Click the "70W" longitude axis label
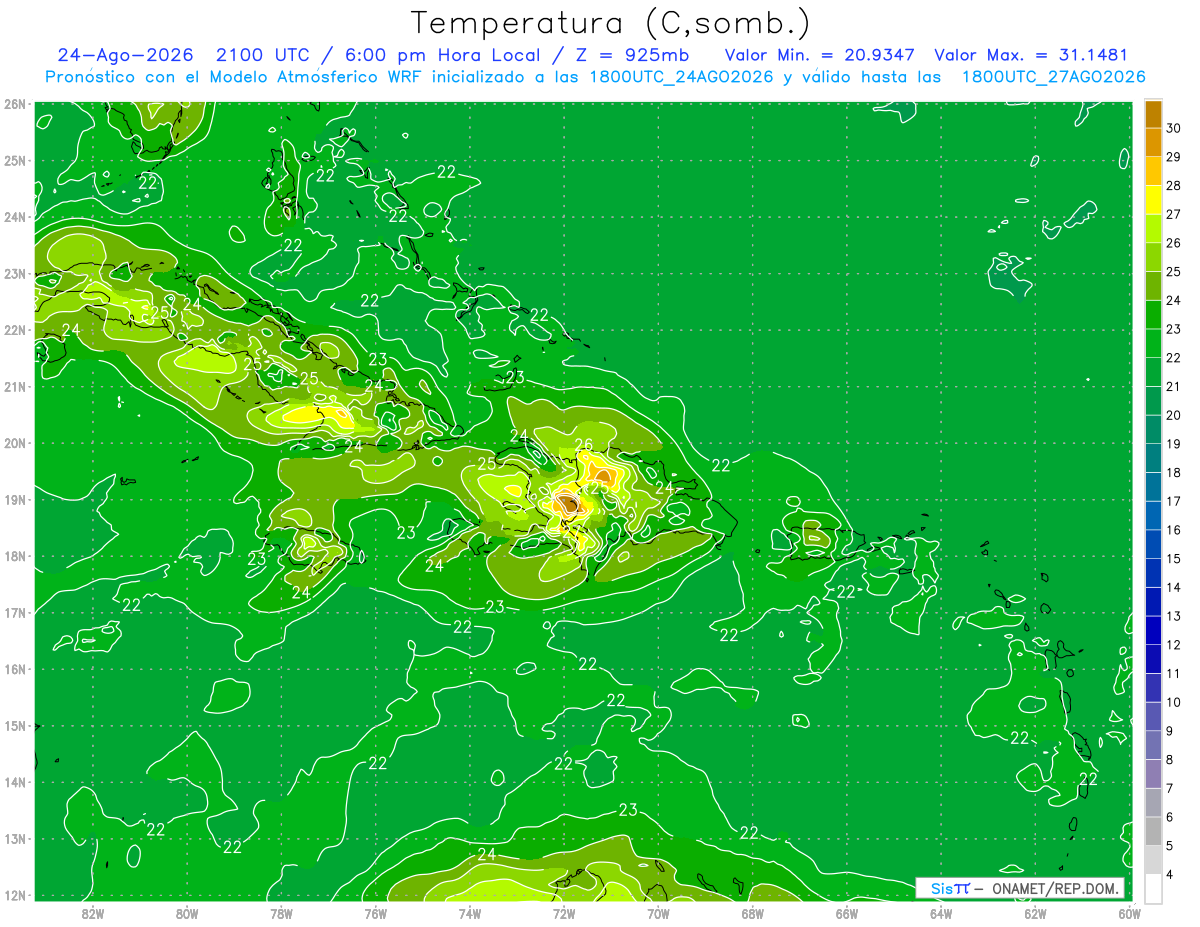Image resolution: width=1200 pixels, height=927 pixels. [x=658, y=912]
